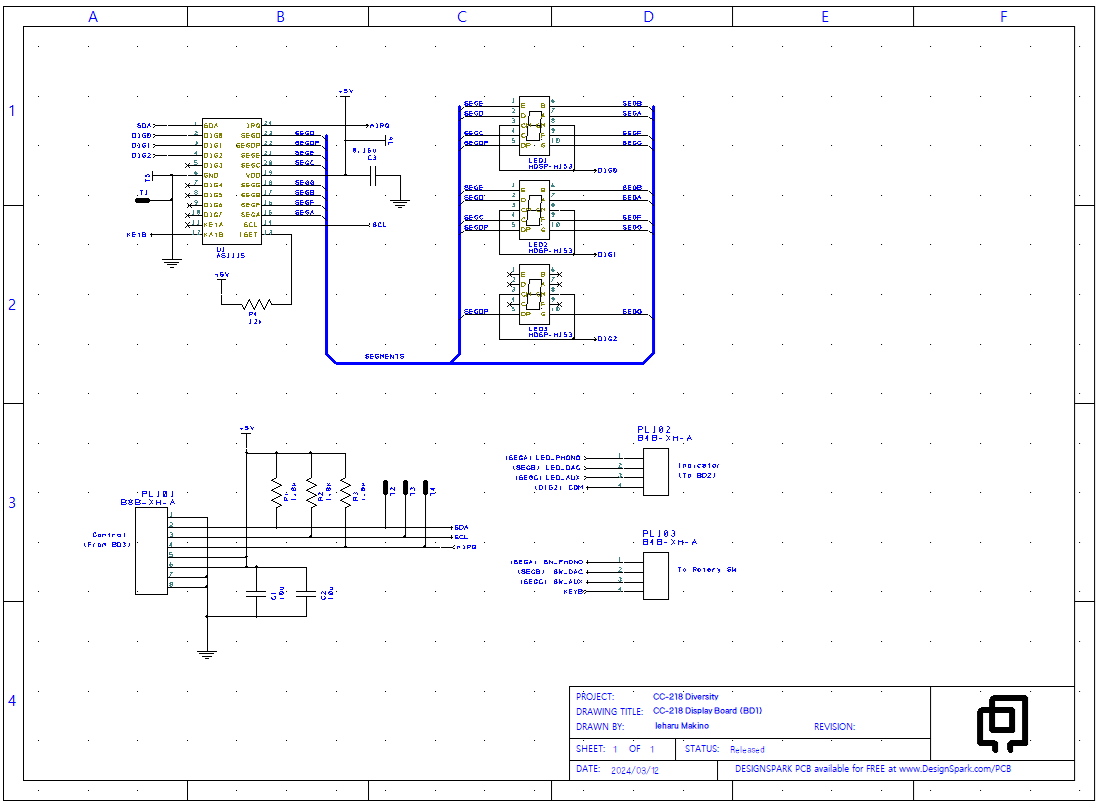
Task: Select the +5V power symbol above C3
Action: [346, 93]
